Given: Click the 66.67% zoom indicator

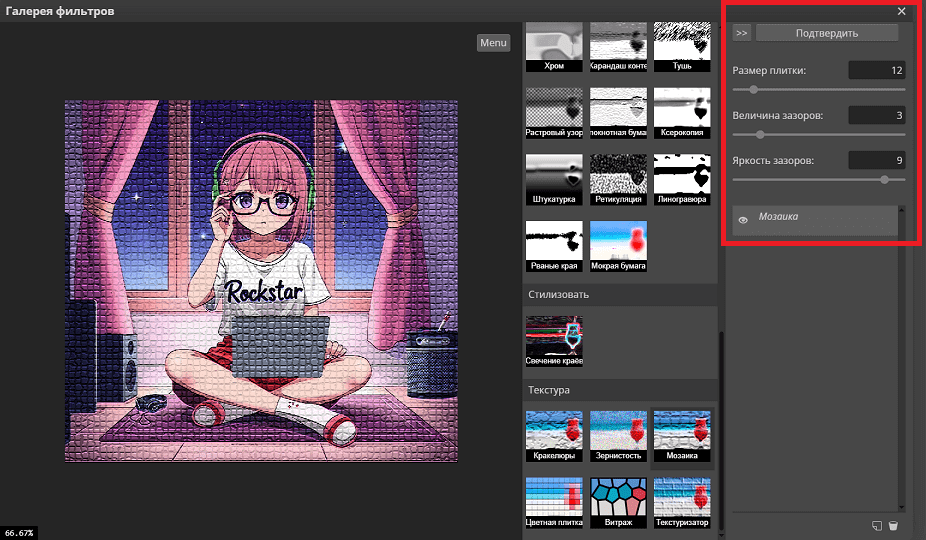Looking at the screenshot, I should tap(19, 533).
